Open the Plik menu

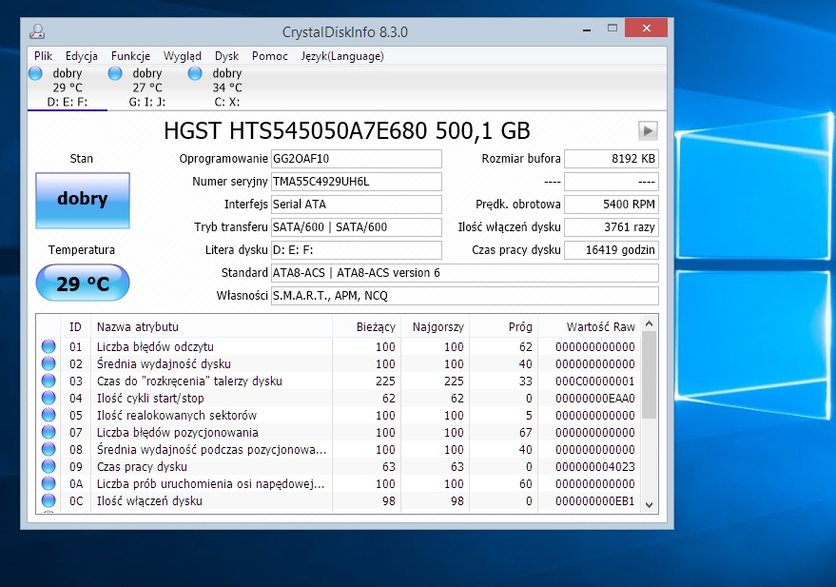(43, 56)
